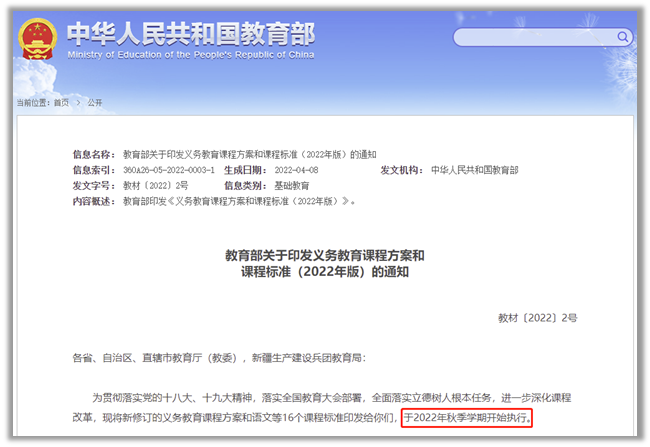
Task: Click the national emblem logo
Action: (x=37, y=39)
